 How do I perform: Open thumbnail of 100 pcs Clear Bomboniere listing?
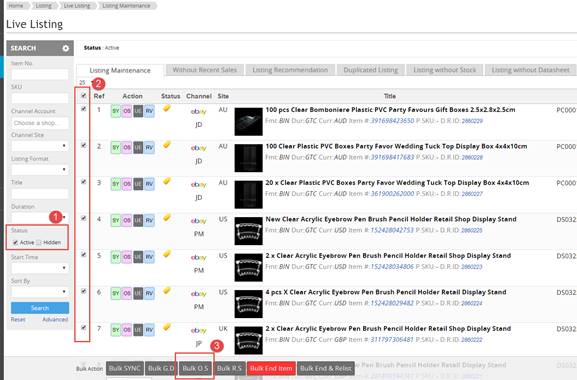point(248,122)
